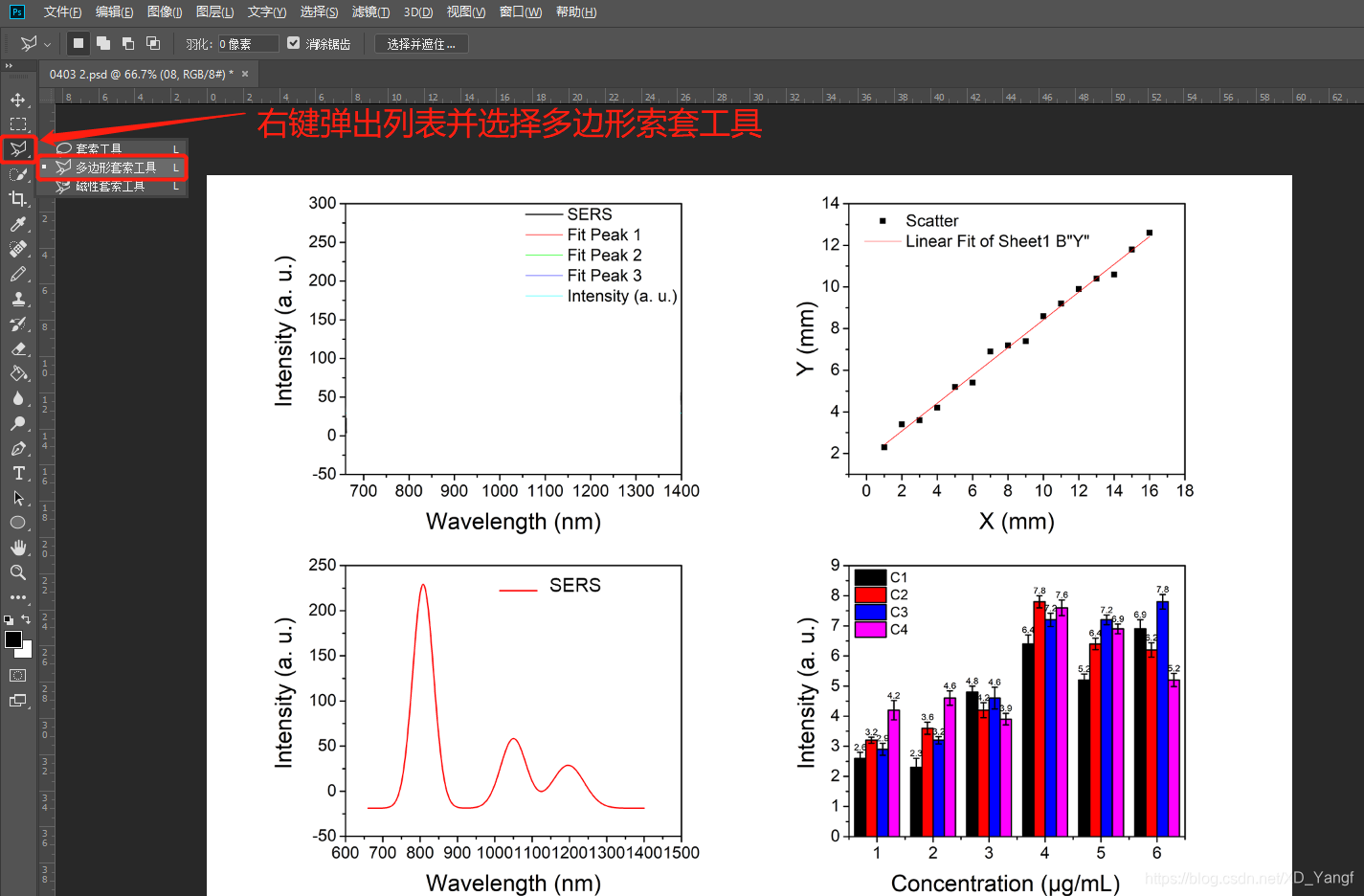Image resolution: width=1364 pixels, height=896 pixels.
Task: Select the Paint Bucket tool
Action: pos(17,373)
